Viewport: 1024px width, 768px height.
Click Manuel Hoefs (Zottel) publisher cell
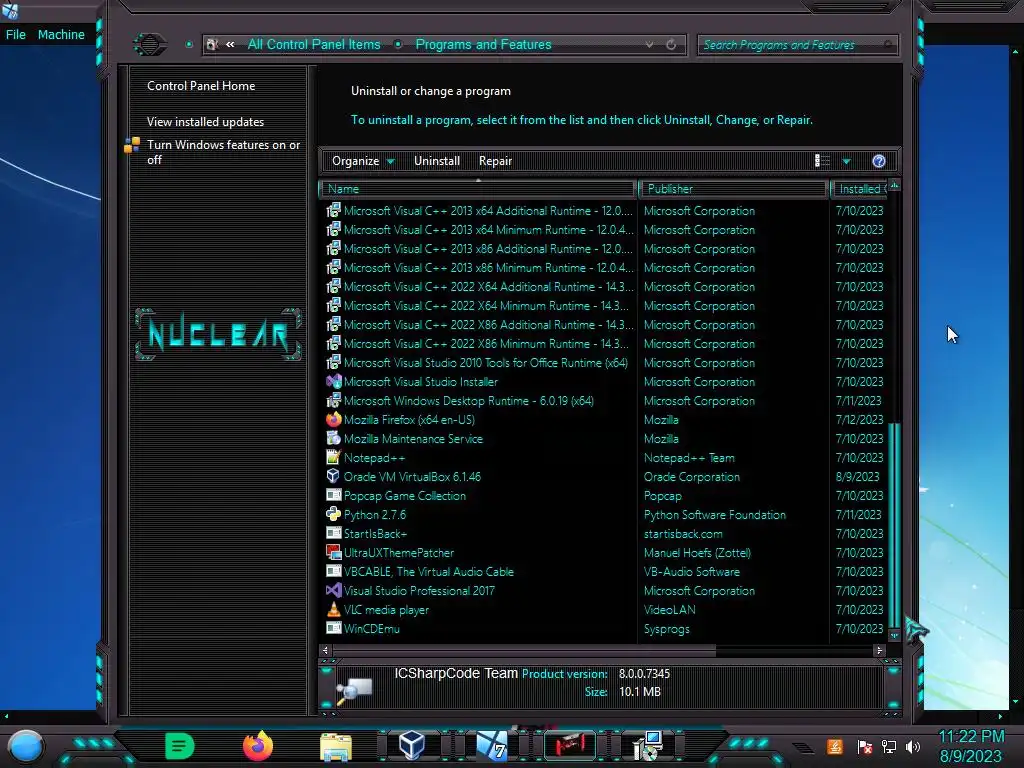click(697, 552)
